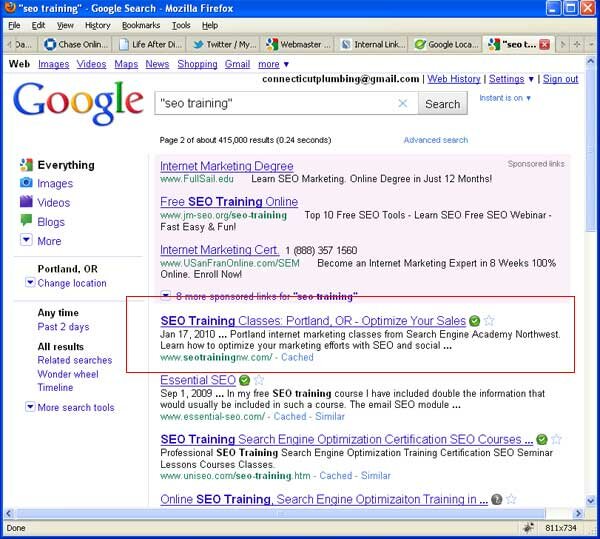Close the "seo t..." tab with red X
Viewport: 600px width, 539px height.
[x=544, y=44]
